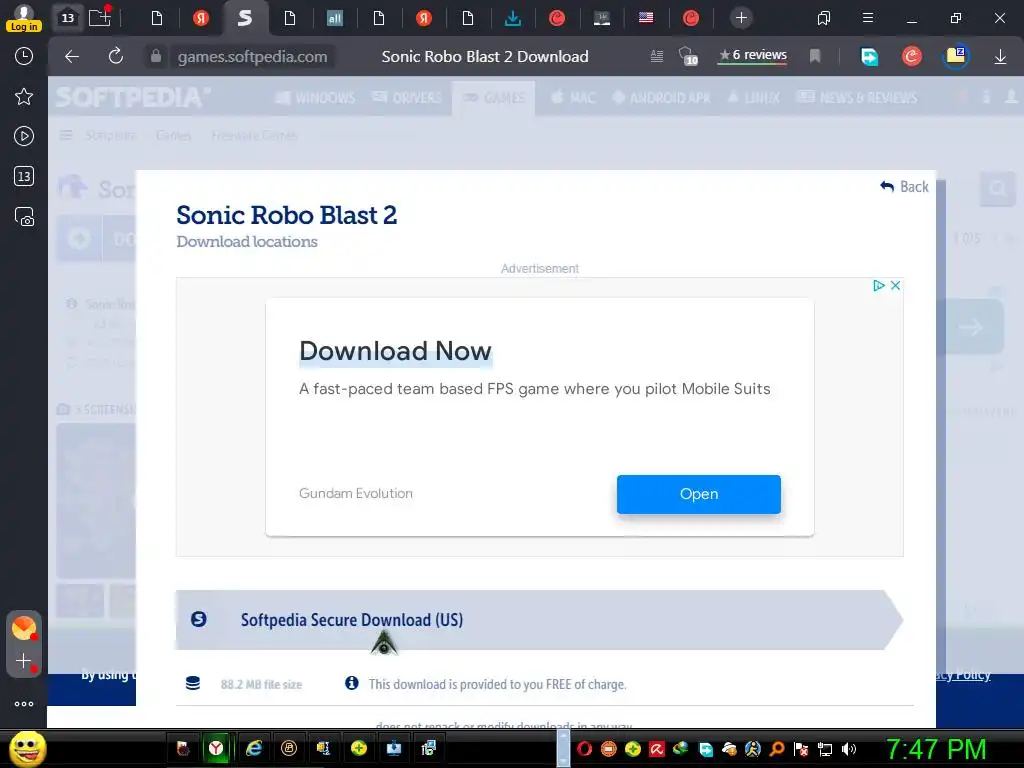Click the Softpedia logo
Viewport: 1024px width, 768px height.
(133, 97)
